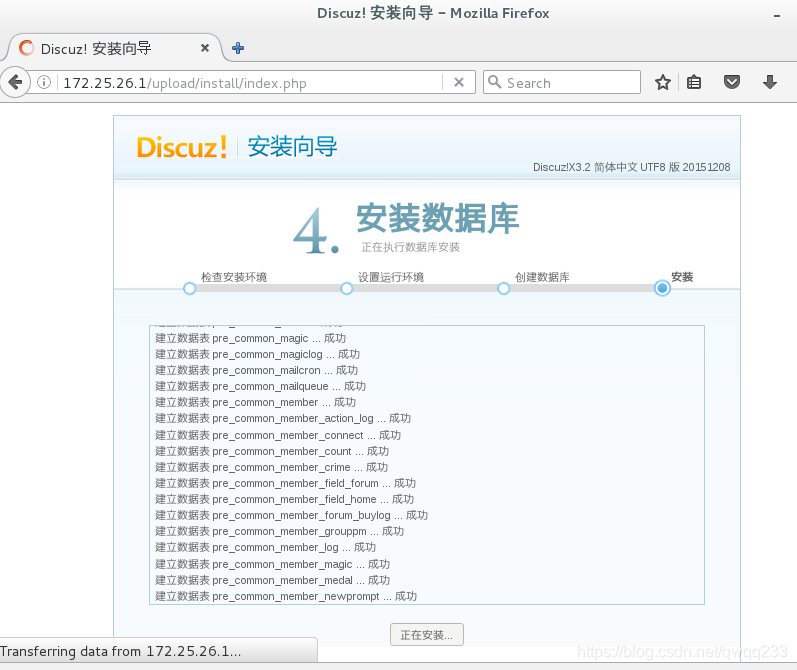
Task: Click the 安装数据库 heading
Action: [x=438, y=219]
